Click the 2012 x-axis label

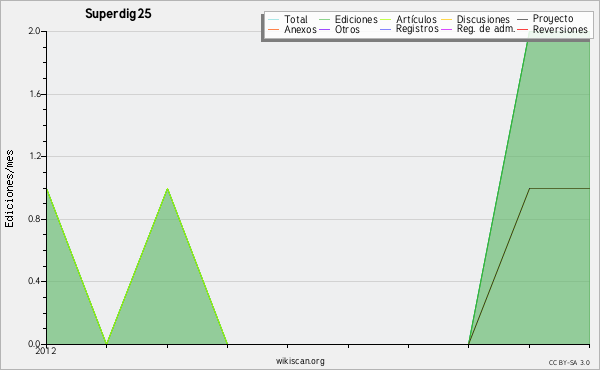coord(46,351)
